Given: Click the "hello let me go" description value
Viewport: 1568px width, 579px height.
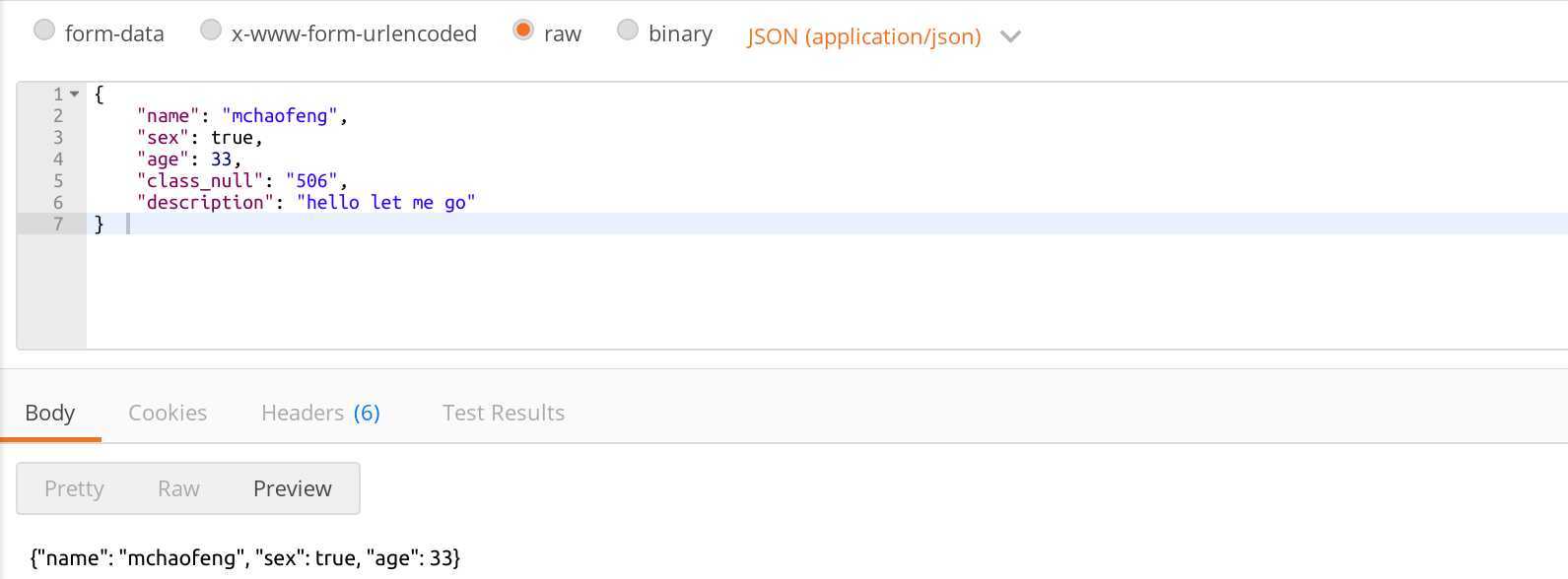Looking at the screenshot, I should tap(386, 203).
